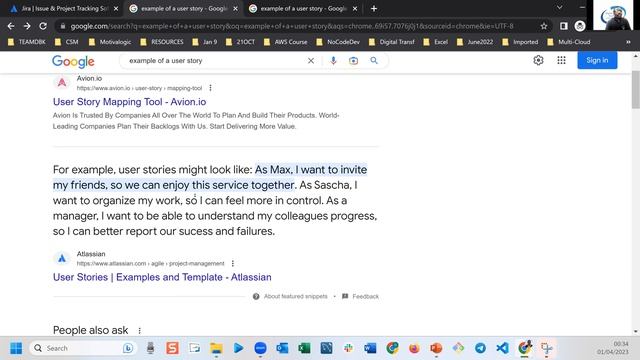This screenshot has height=360, width=640.
Task: Open the Motivalogic bookmark folder
Action: (x=110, y=42)
